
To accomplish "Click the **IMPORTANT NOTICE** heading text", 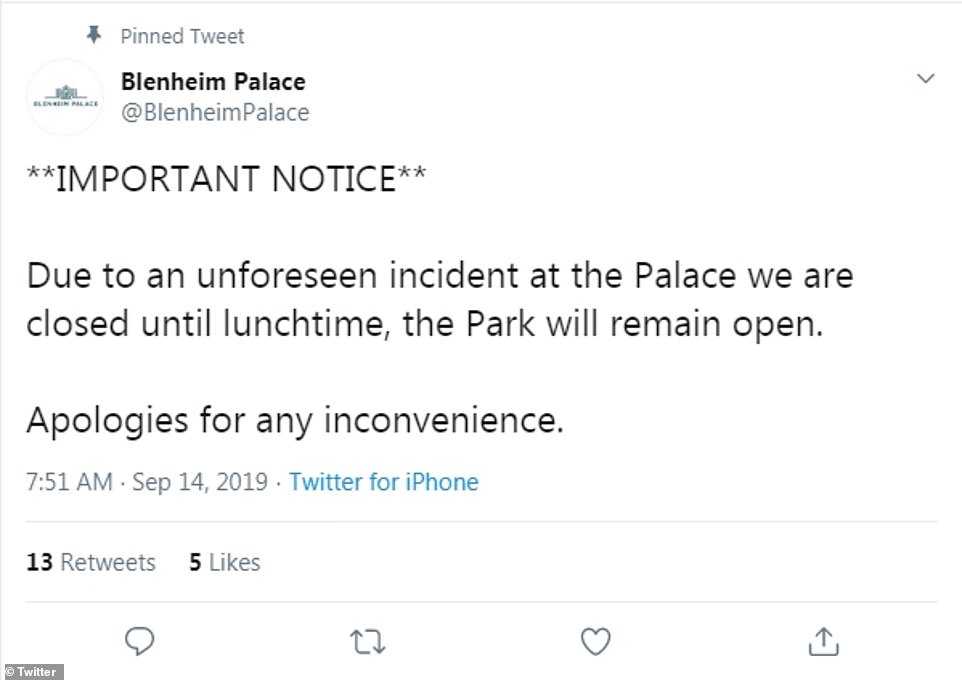I will click(x=227, y=179).
